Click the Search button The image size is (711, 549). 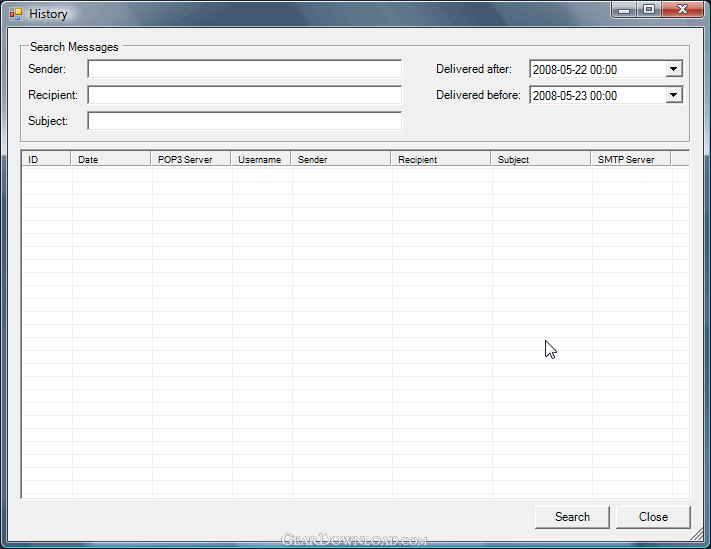(x=572, y=517)
